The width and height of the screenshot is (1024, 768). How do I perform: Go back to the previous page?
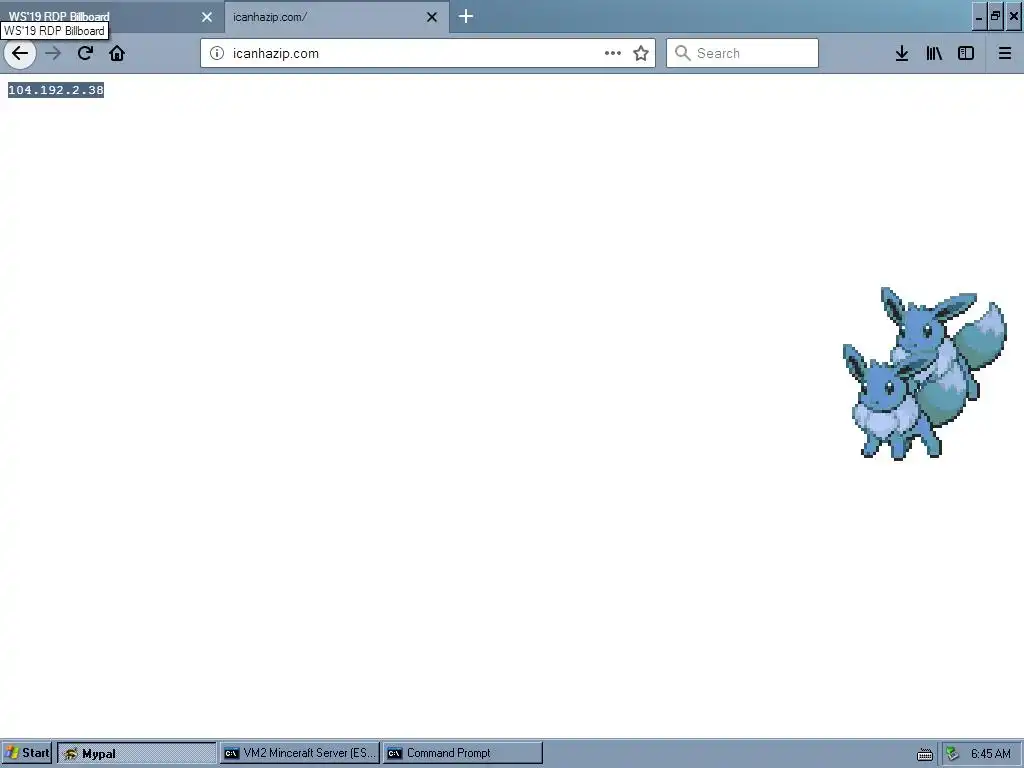pyautogui.click(x=20, y=54)
